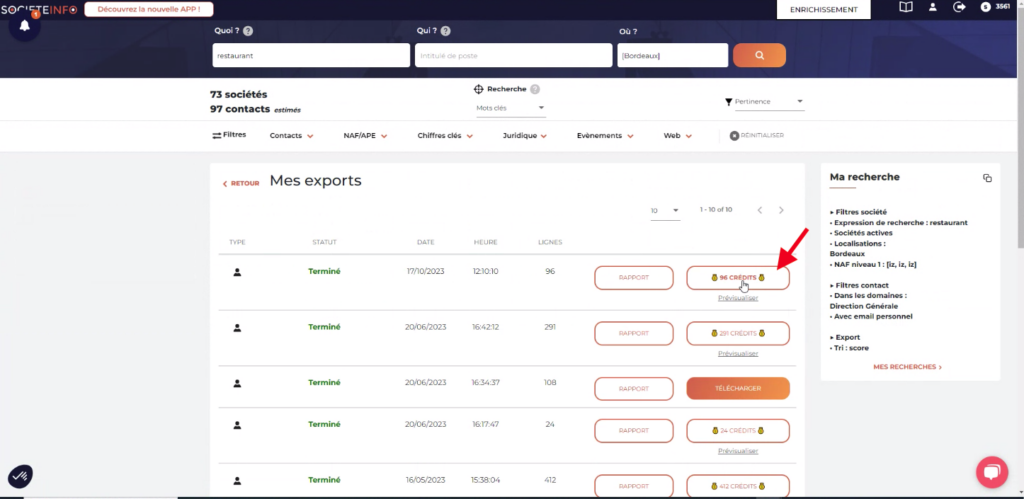Open the user account profile icon
Image resolution: width=1024 pixels, height=499 pixels.
click(x=933, y=8)
